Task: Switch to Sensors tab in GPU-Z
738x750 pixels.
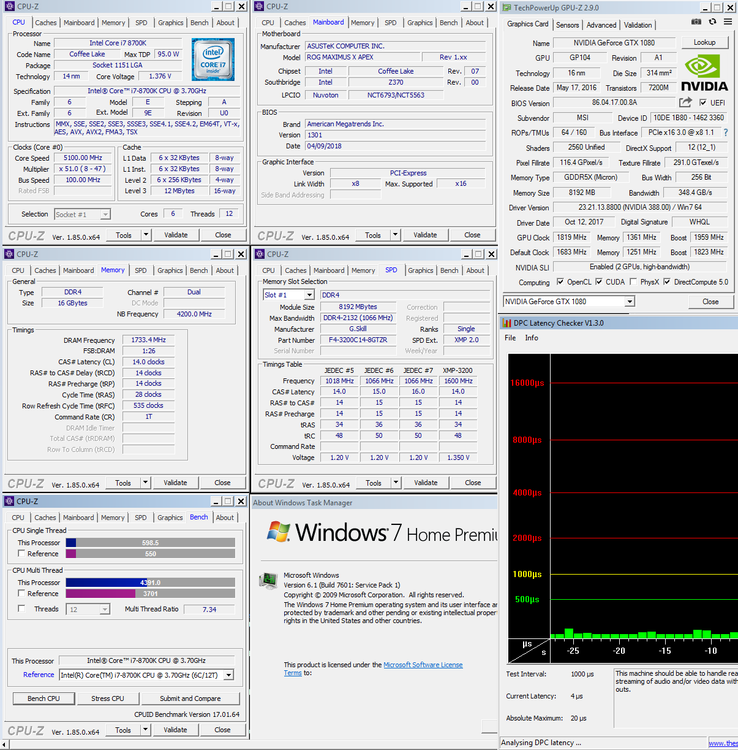Action: pyautogui.click(x=567, y=25)
